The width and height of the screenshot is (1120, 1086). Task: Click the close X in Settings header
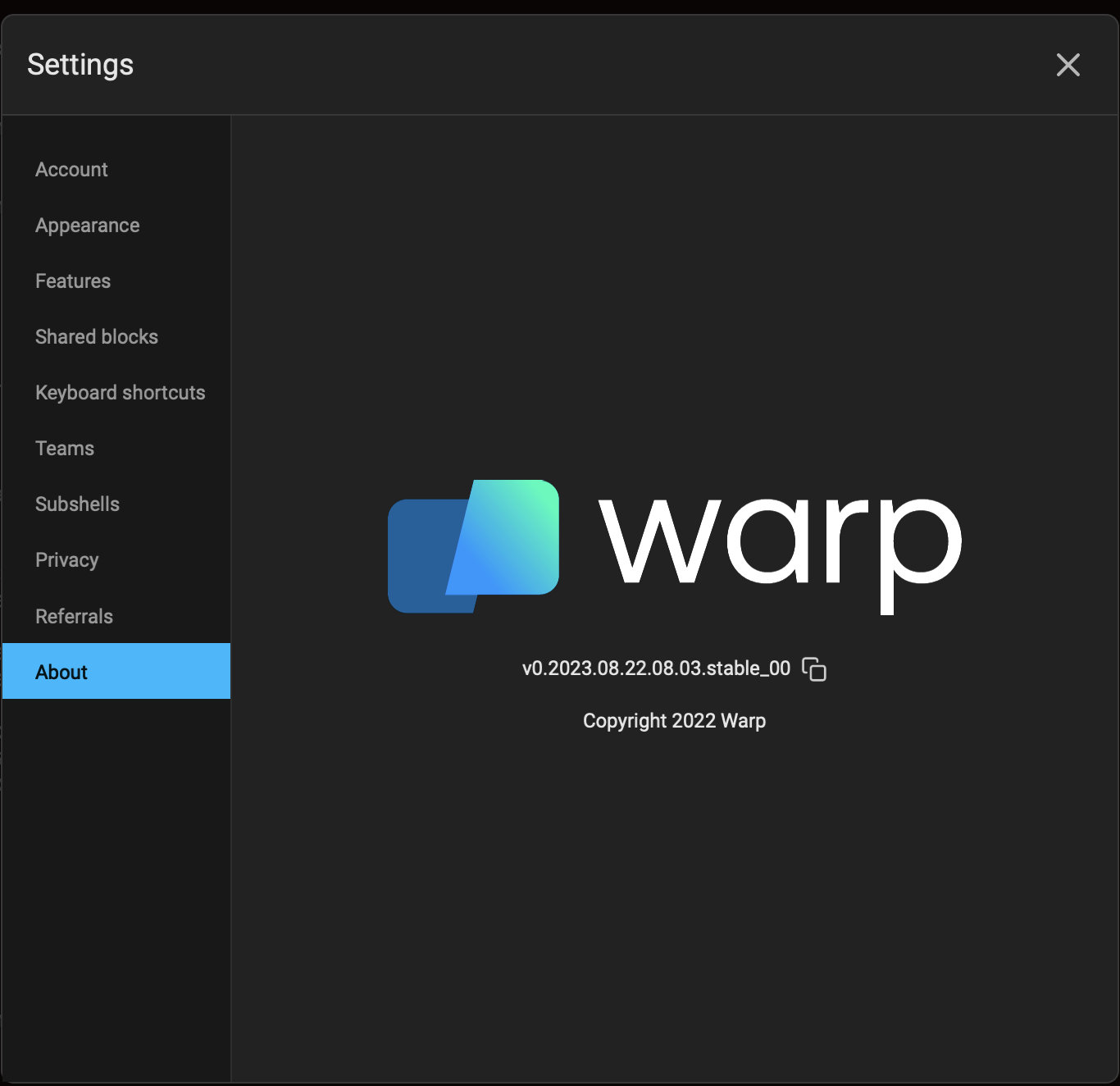click(1068, 65)
